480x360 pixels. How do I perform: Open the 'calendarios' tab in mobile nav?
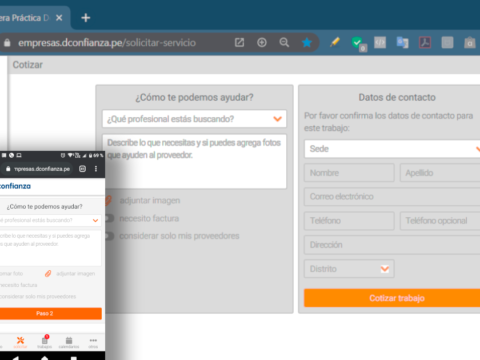[69, 342]
